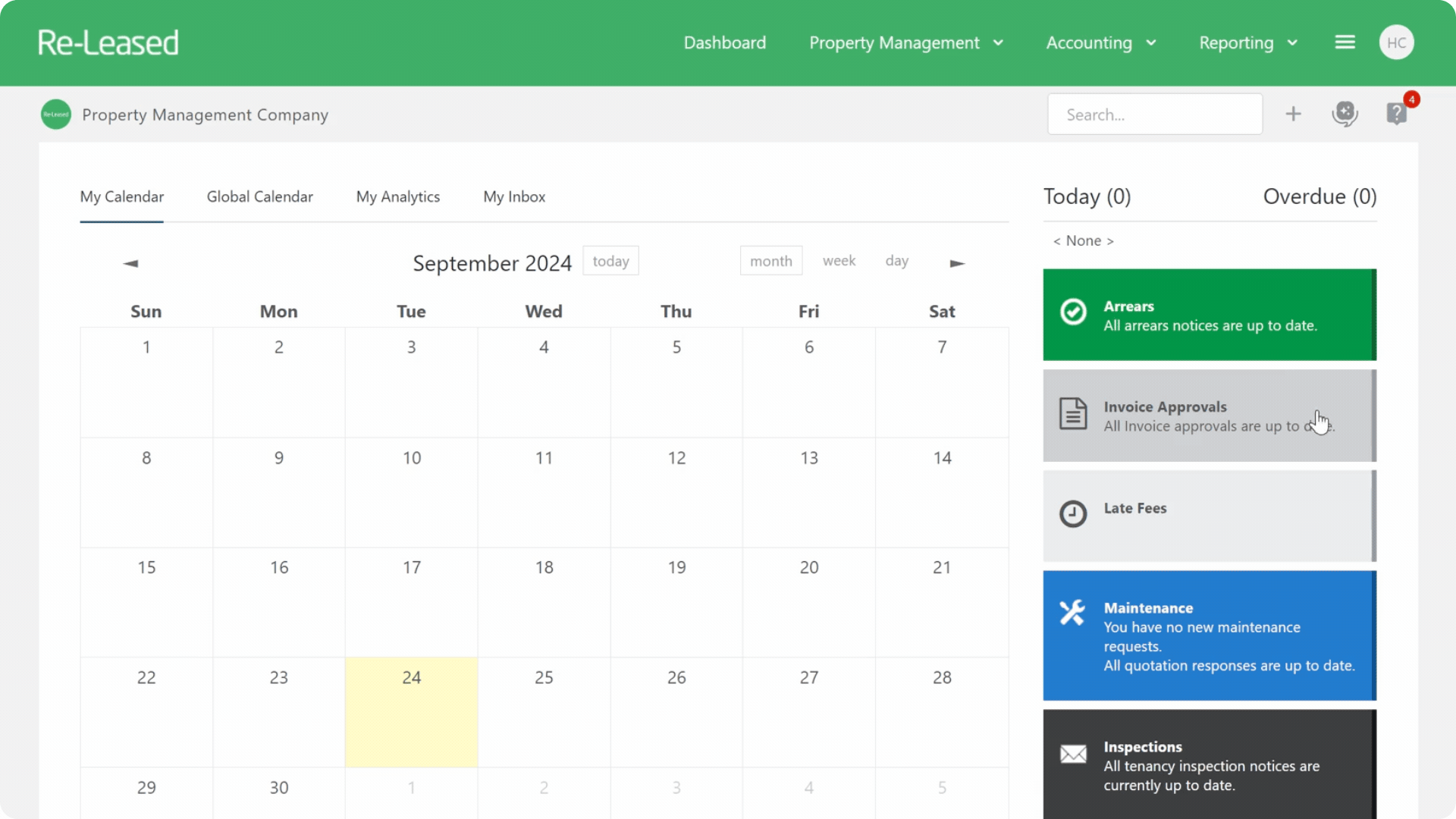Select September 13 calendar cell
The image size is (1456, 819).
[809, 493]
